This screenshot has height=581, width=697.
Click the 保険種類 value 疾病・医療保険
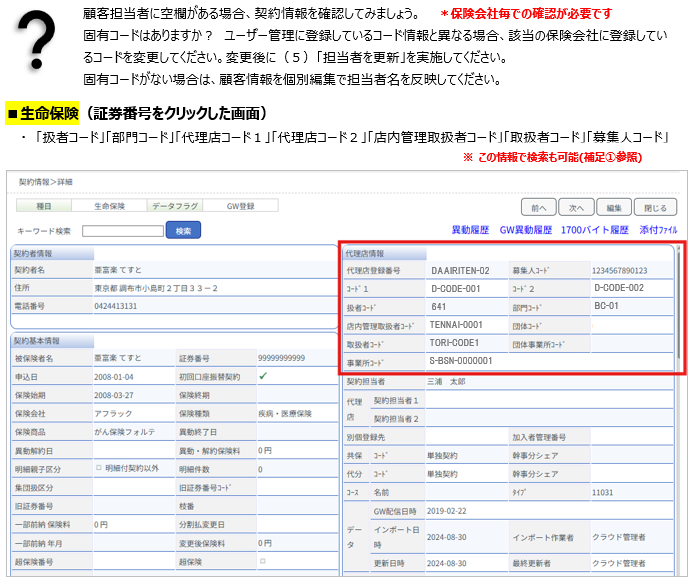pos(284,413)
